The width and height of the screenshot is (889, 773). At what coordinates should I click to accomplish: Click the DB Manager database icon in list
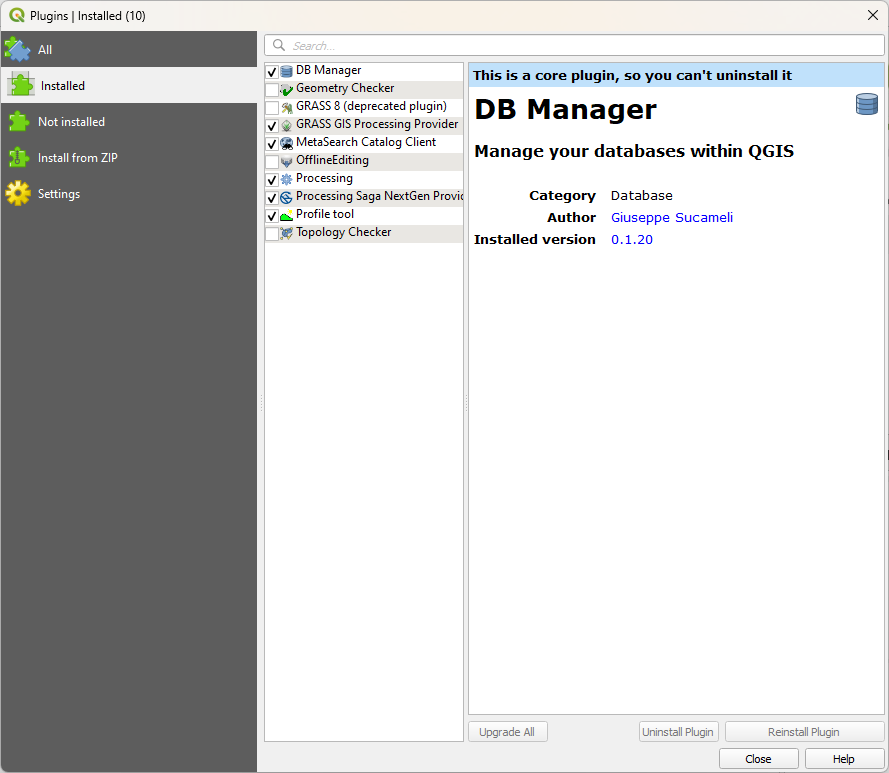tap(287, 71)
